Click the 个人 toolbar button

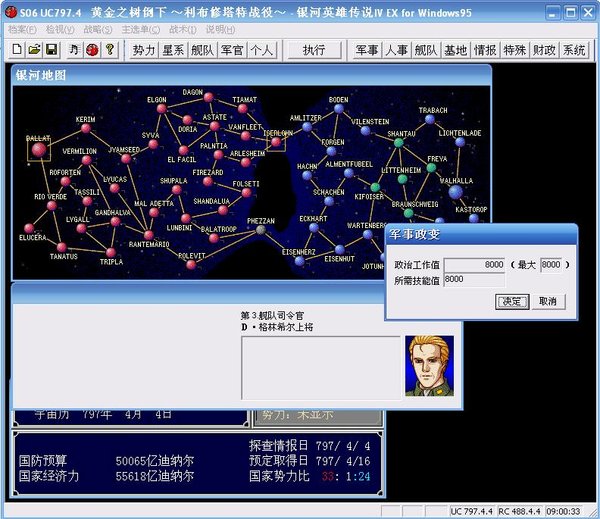pos(262,50)
